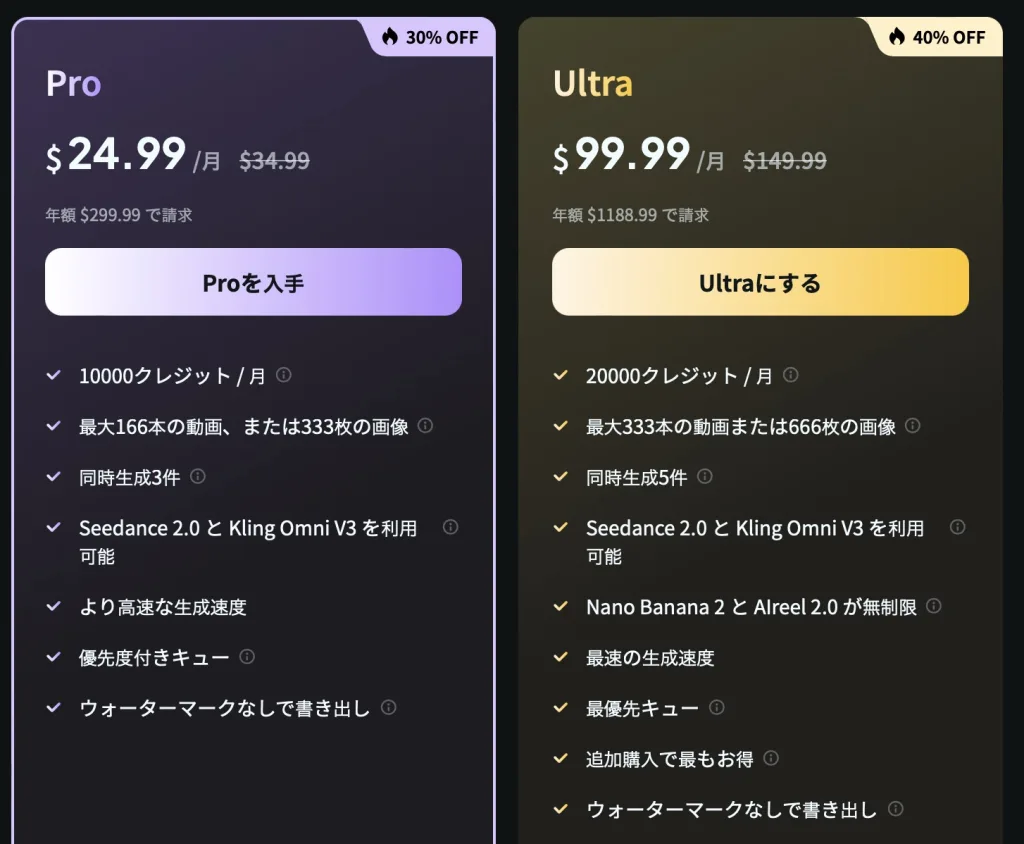Open info icon beside Nano Banana 2 feature
Viewport: 1024px width, 844px height.
pos(934,606)
